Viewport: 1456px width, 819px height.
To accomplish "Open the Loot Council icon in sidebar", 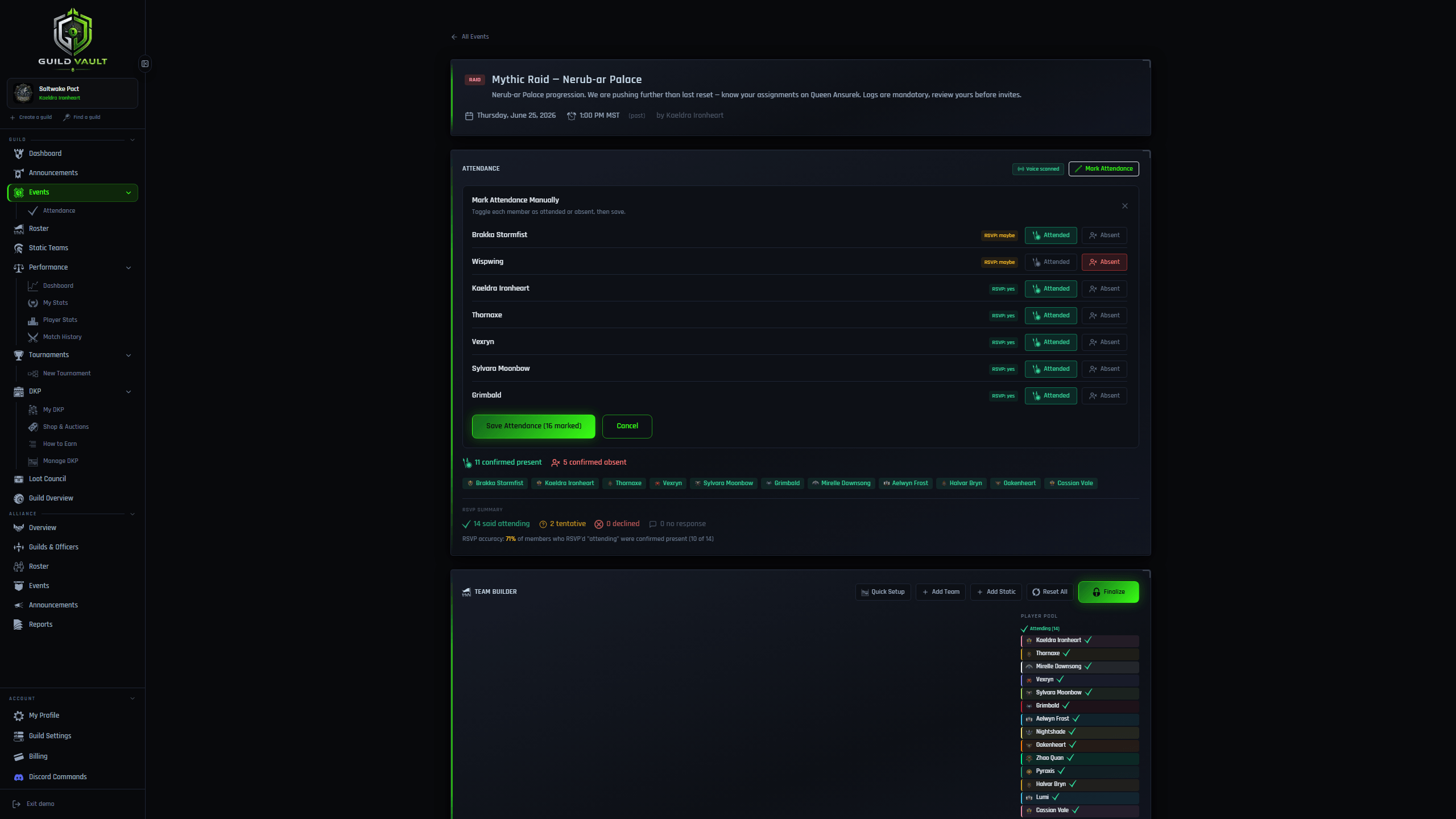I will [x=19, y=479].
